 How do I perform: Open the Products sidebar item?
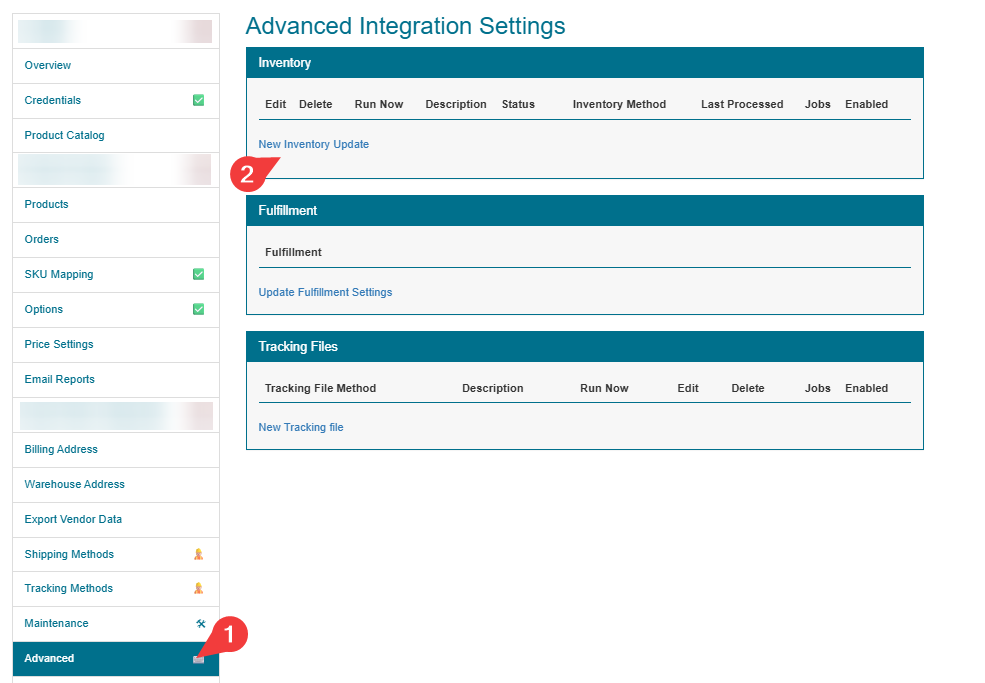(46, 204)
